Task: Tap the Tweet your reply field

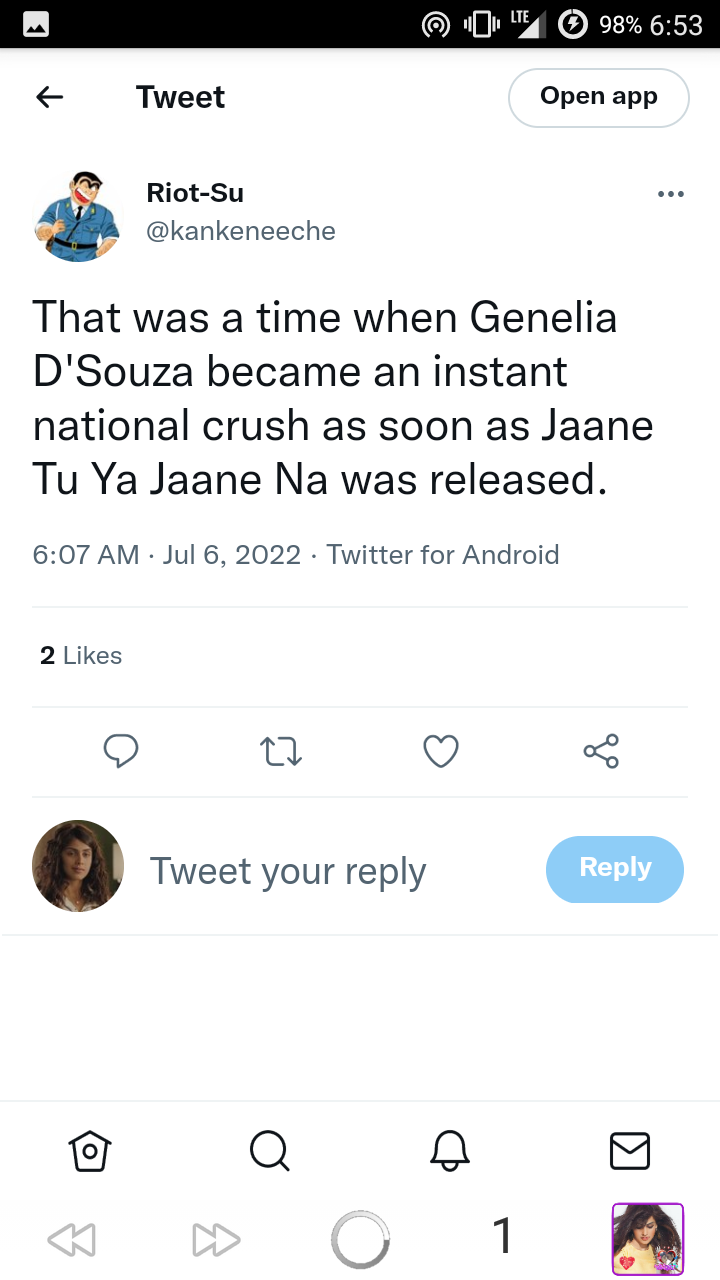Action: tap(288, 871)
